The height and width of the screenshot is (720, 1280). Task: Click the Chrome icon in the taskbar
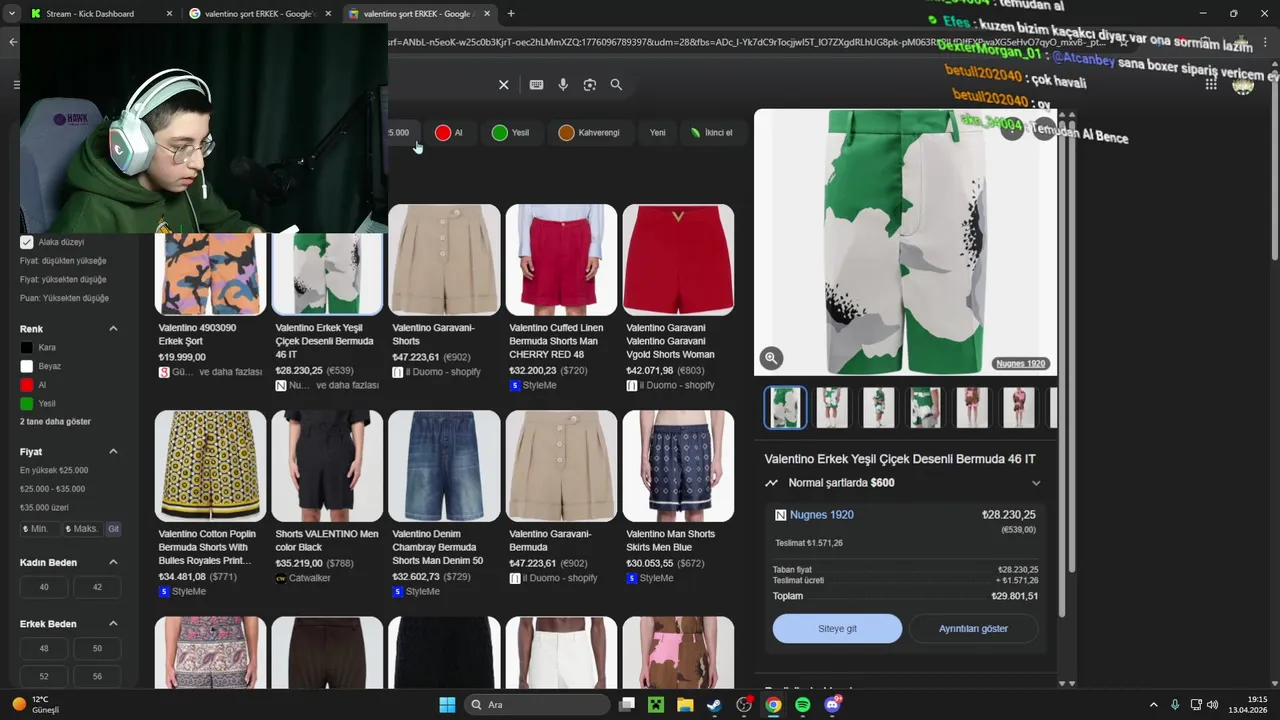pyautogui.click(x=773, y=705)
